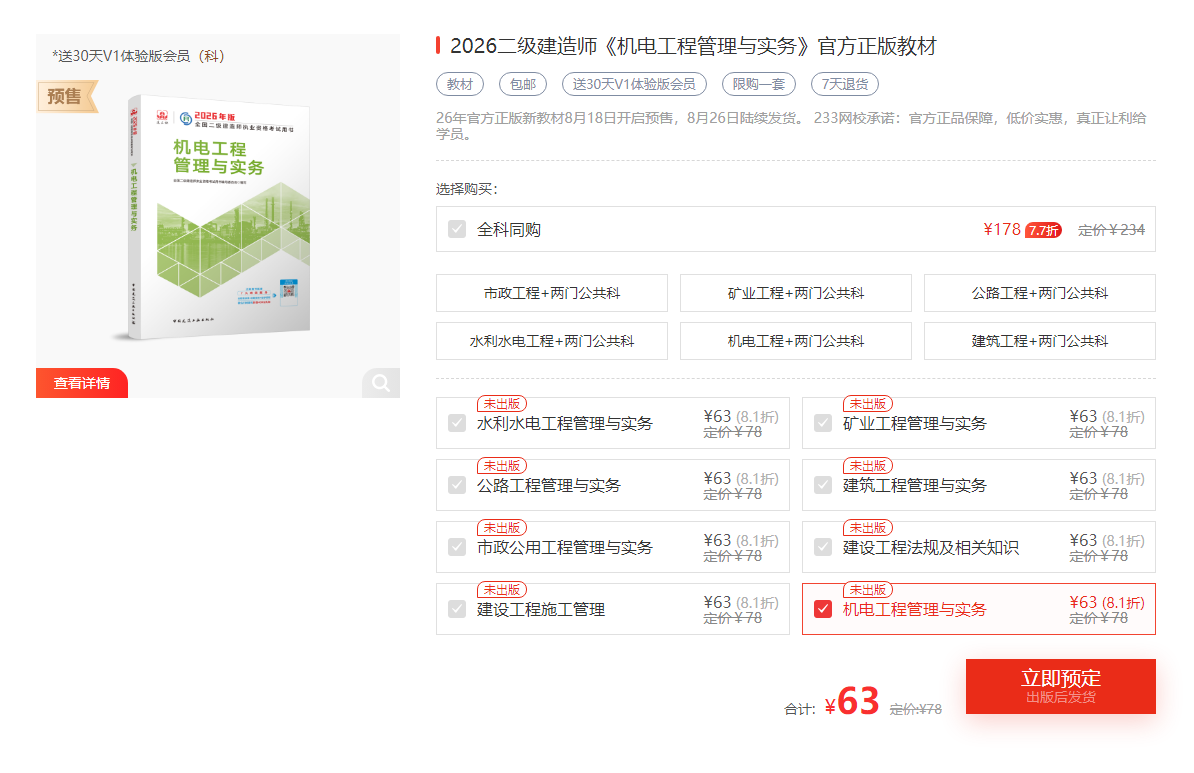
Task: Toggle the 建设工程施工管理 checkbox
Action: click(457, 609)
